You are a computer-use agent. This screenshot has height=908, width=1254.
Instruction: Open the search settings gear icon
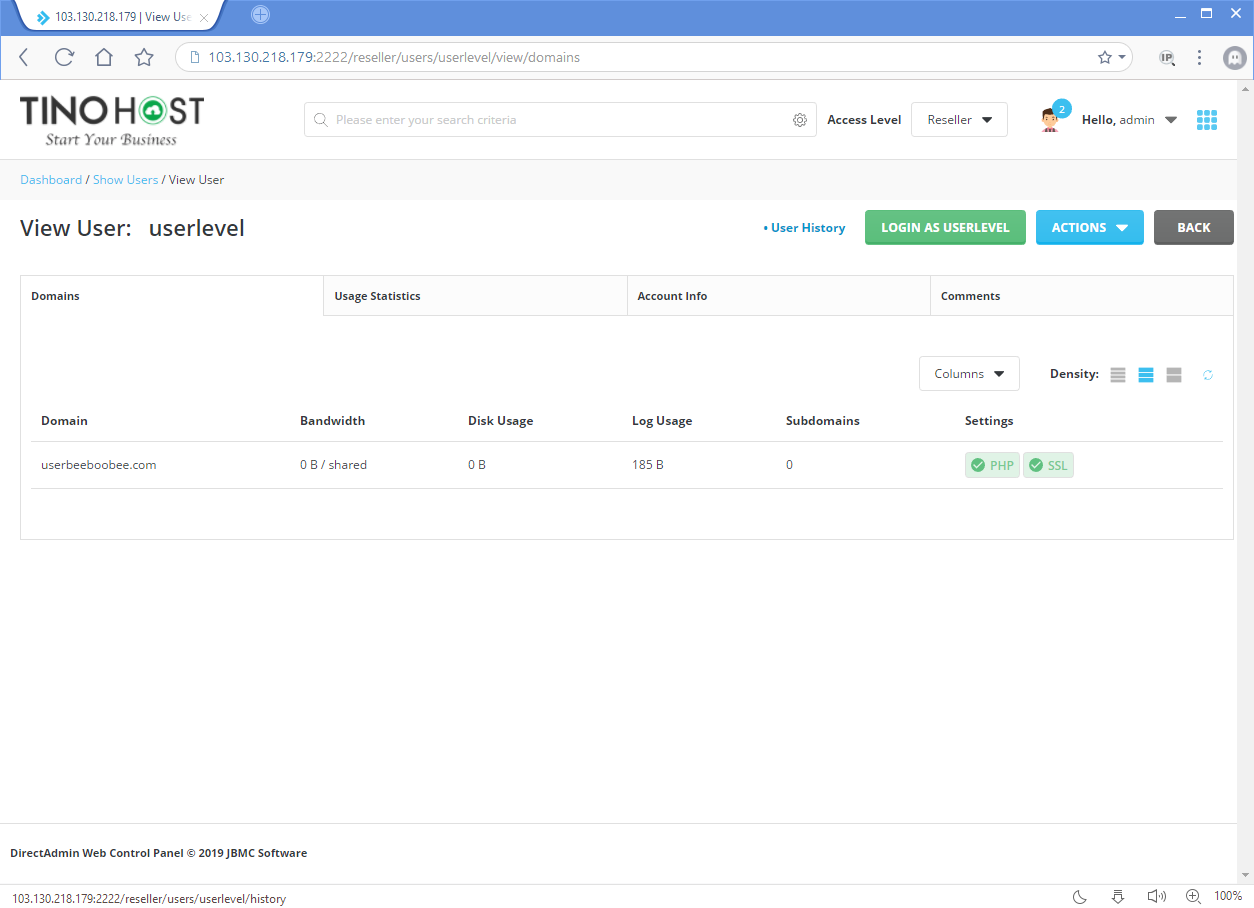[799, 119]
